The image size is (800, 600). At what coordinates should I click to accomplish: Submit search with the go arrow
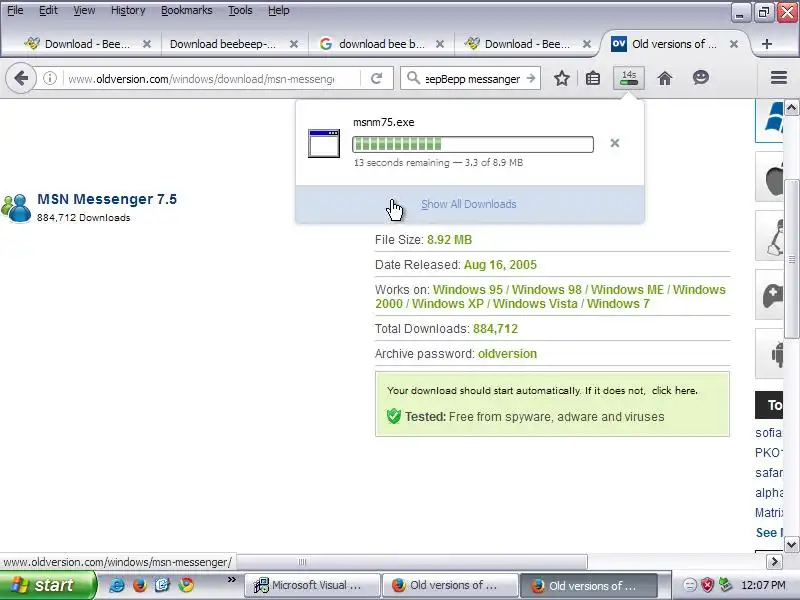click(x=531, y=79)
